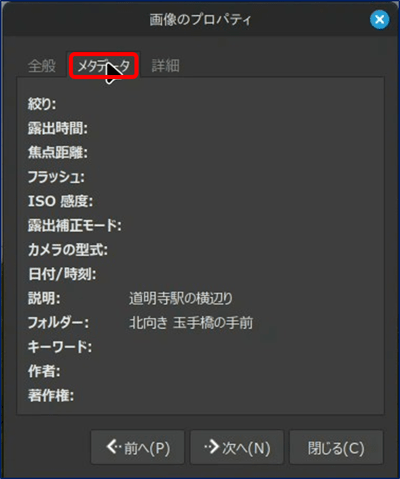The height and width of the screenshot is (479, 400).
Task: Click the left arrow icon on 前へ
Action: click(113, 447)
